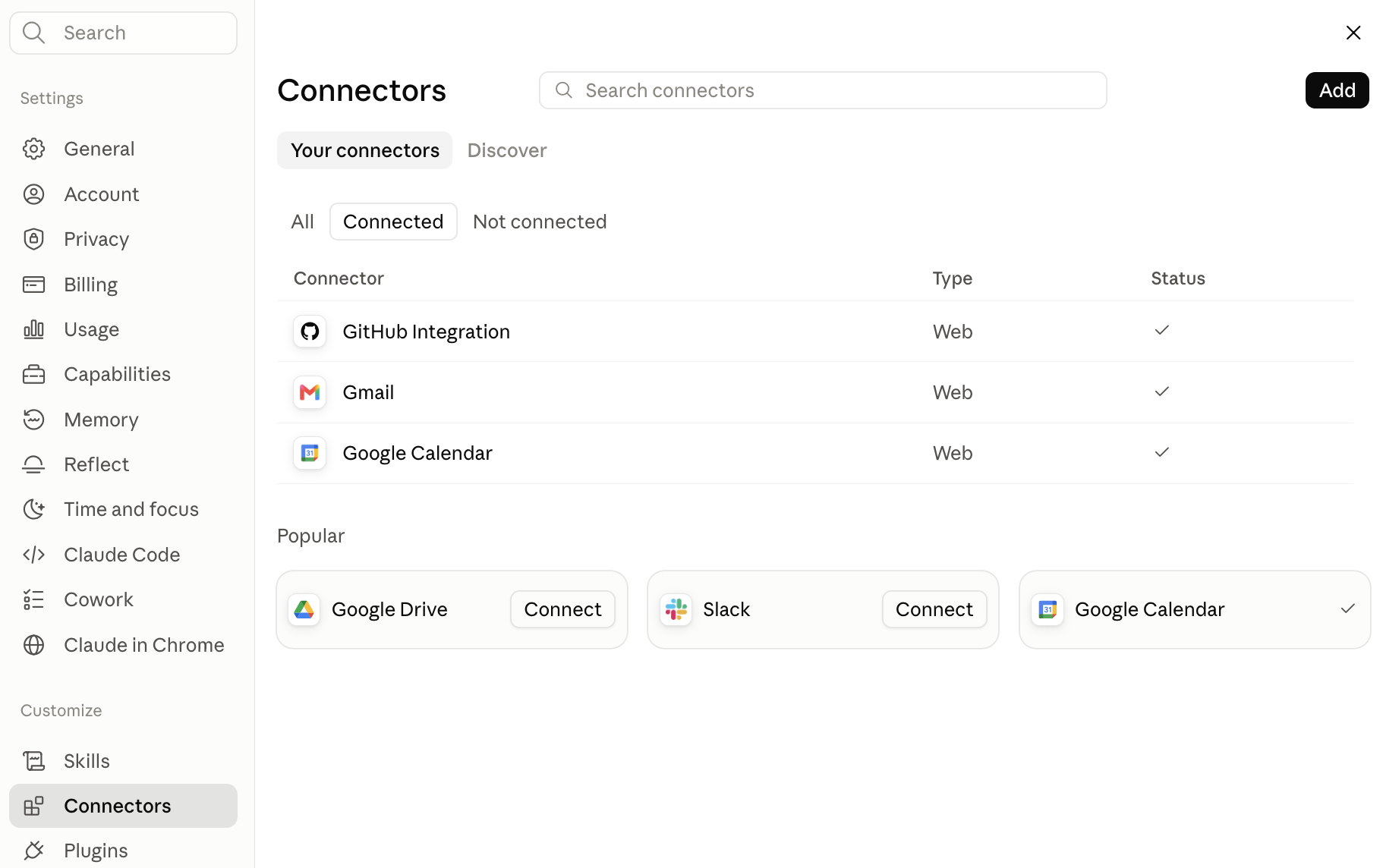Click the Connector column header
This screenshot has height=868, width=1383.
coord(339,278)
